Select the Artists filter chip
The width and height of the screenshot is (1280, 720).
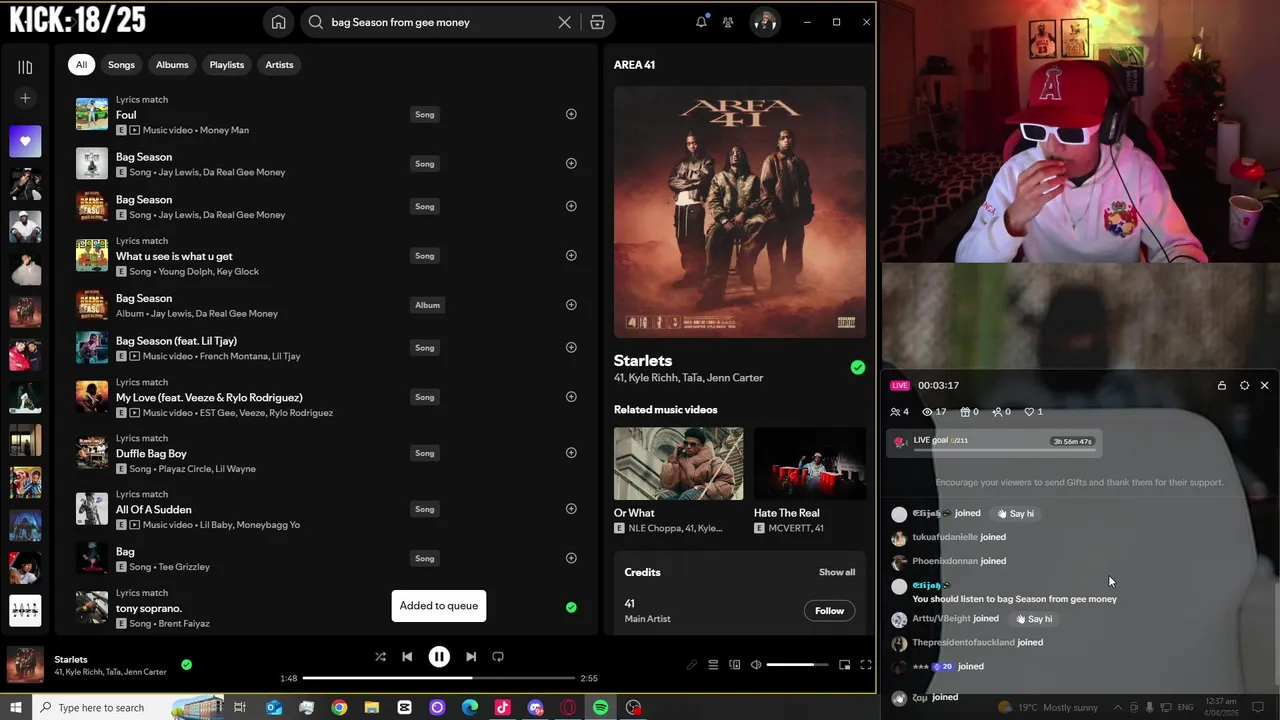click(x=279, y=65)
